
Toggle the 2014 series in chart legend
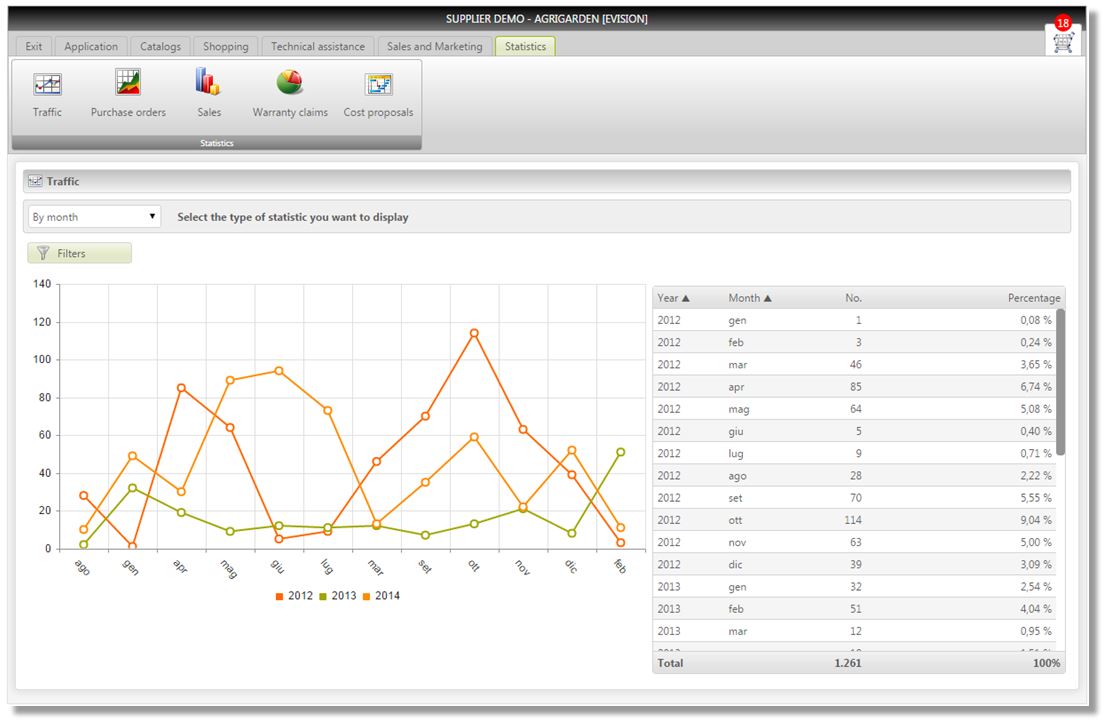381,596
